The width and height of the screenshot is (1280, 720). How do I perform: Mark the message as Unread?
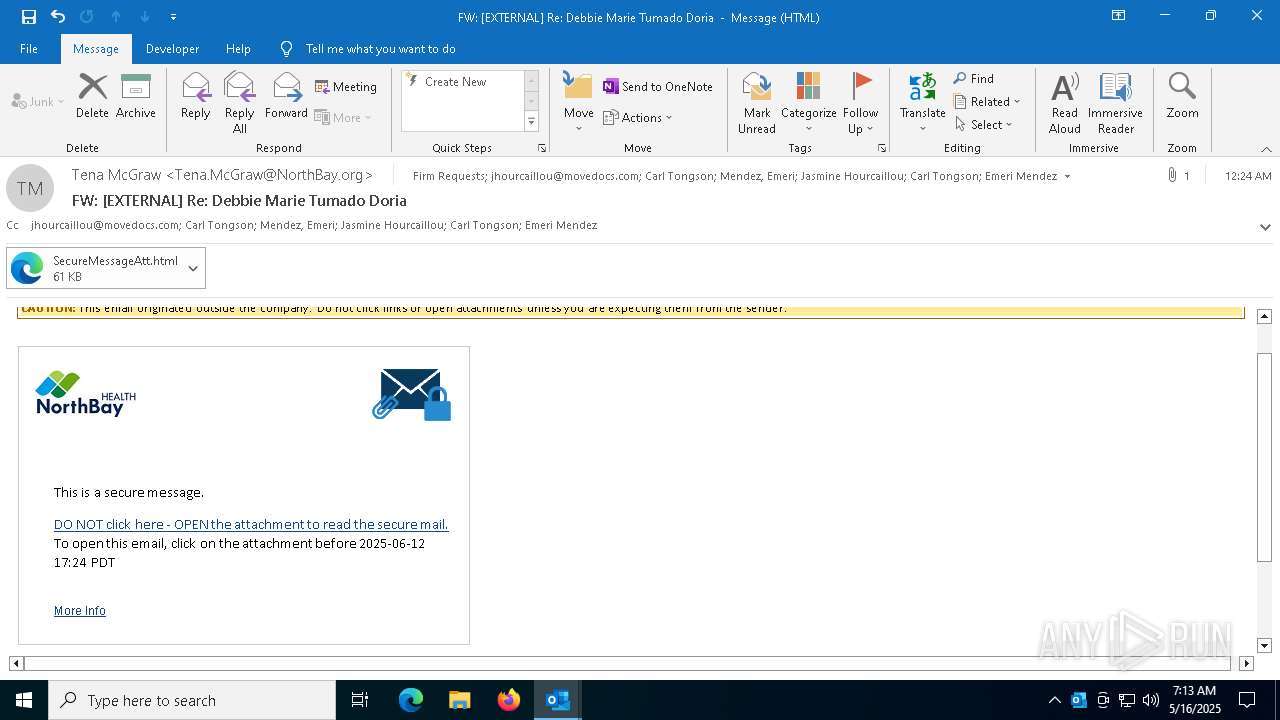click(x=757, y=102)
